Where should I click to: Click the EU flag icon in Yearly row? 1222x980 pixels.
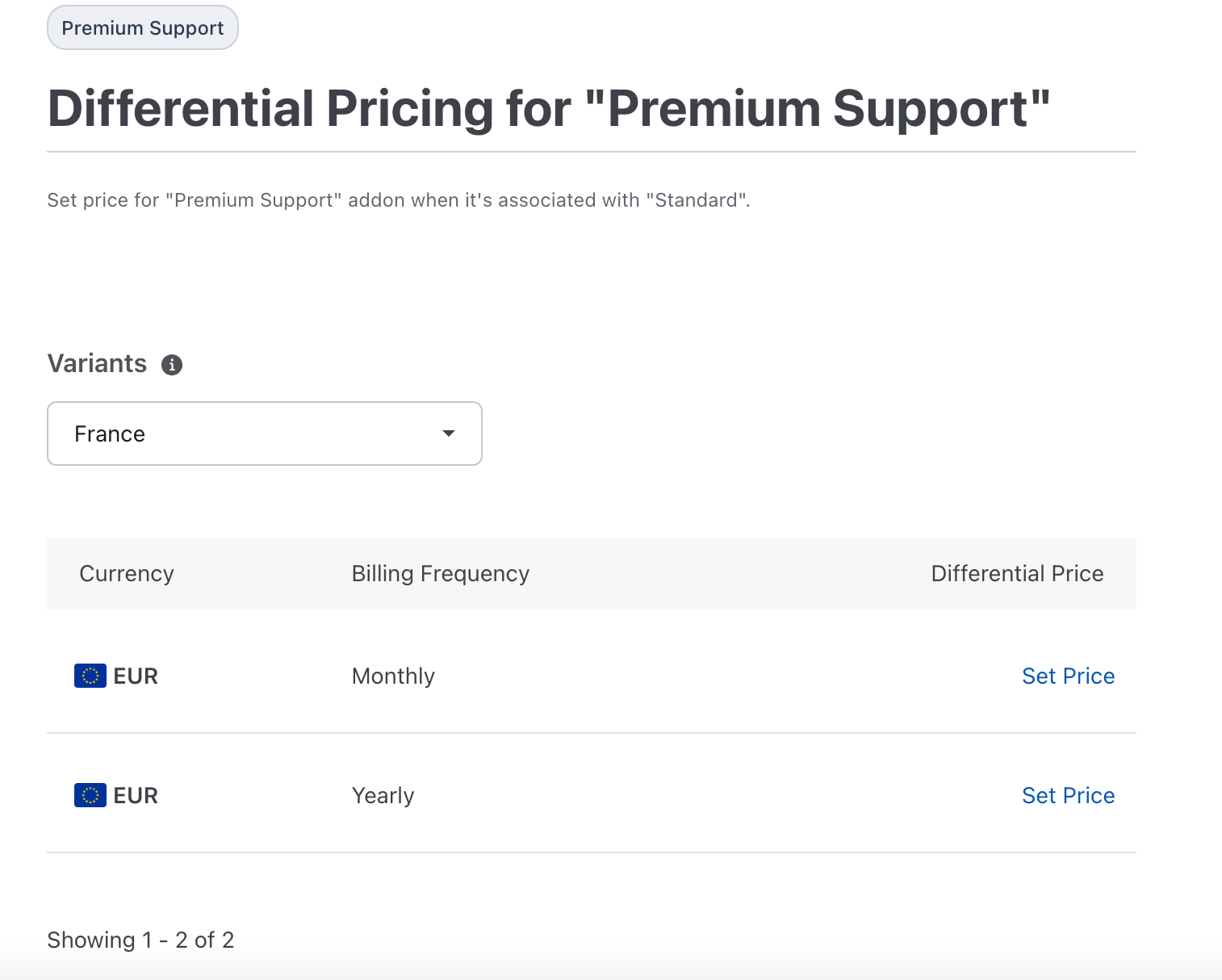(x=90, y=795)
